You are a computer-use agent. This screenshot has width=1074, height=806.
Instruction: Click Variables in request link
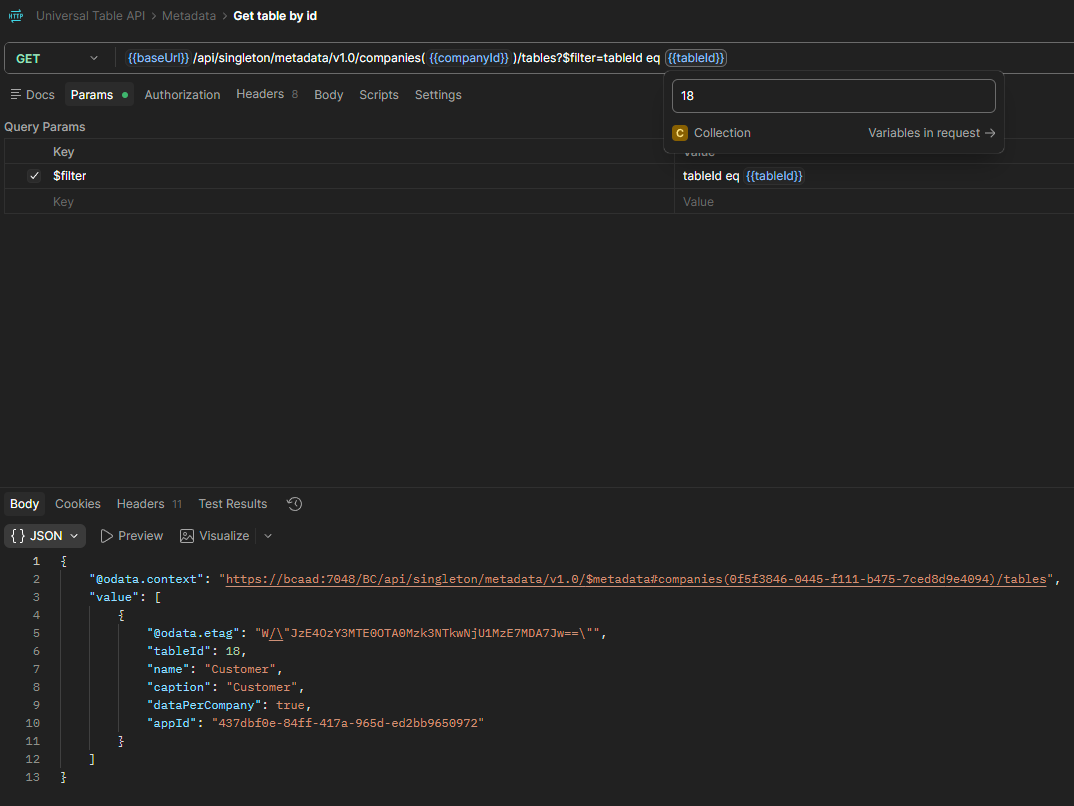point(932,133)
